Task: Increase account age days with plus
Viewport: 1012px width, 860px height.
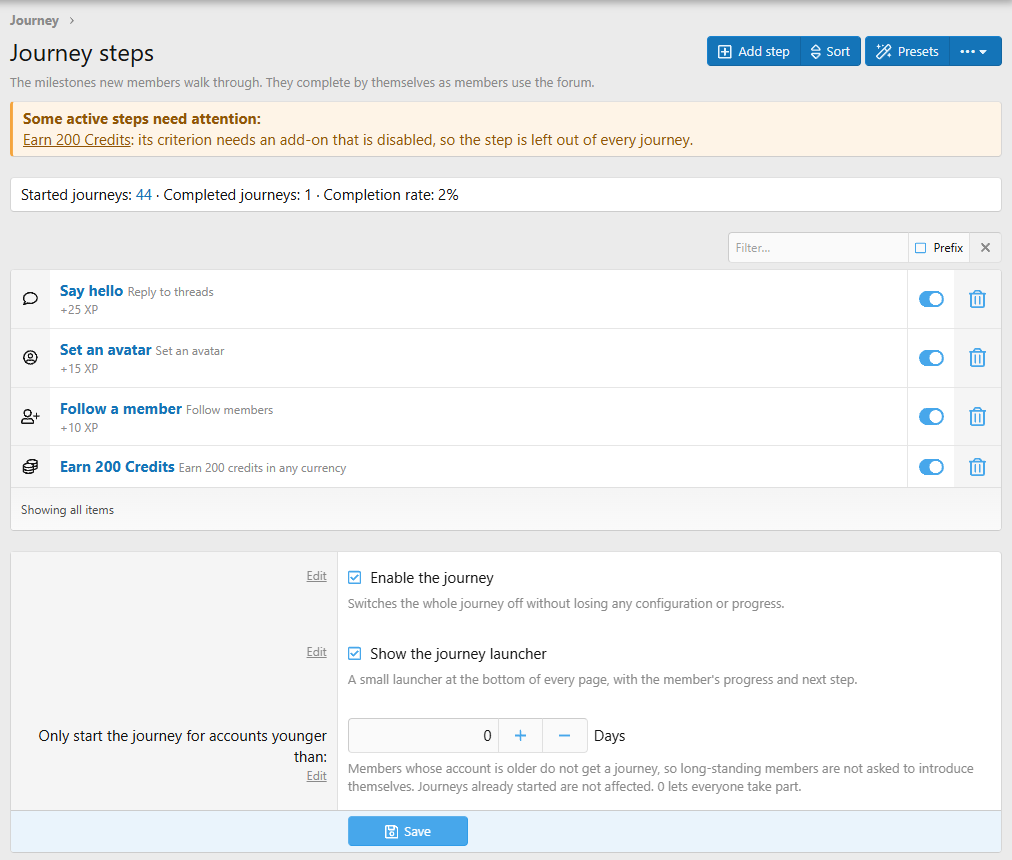Action: pyautogui.click(x=520, y=735)
